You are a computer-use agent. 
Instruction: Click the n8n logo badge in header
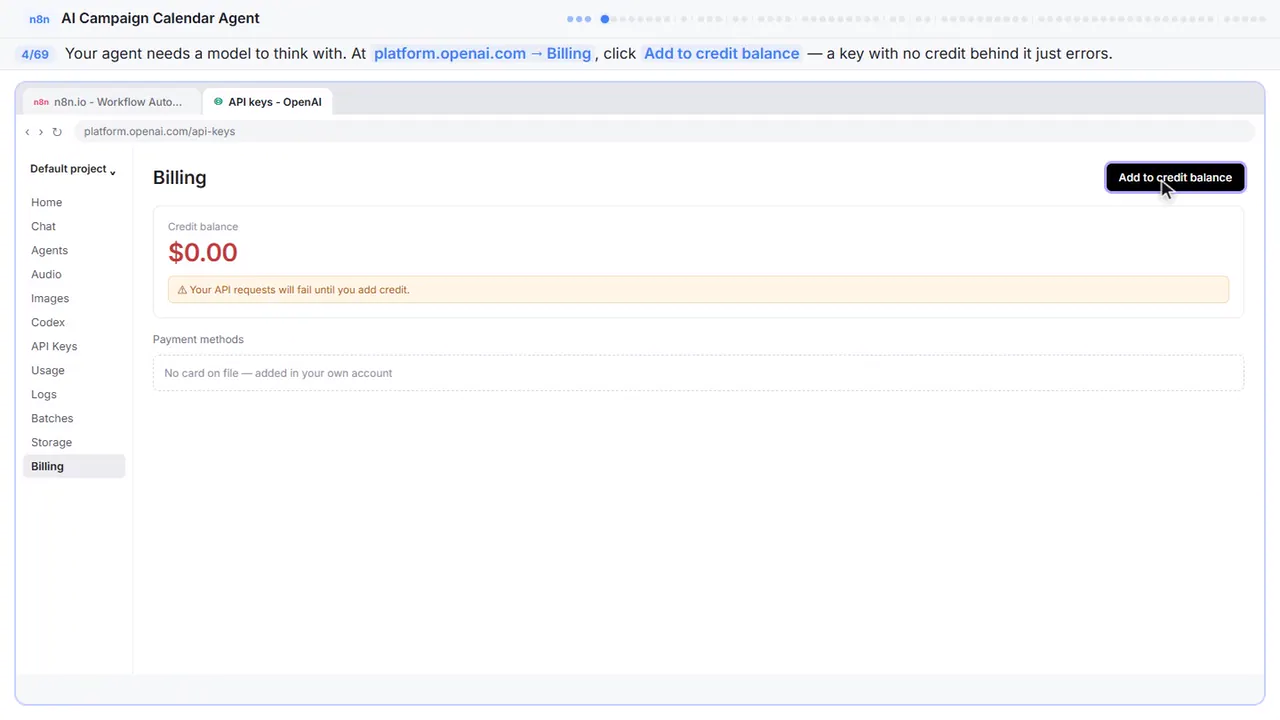click(39, 19)
